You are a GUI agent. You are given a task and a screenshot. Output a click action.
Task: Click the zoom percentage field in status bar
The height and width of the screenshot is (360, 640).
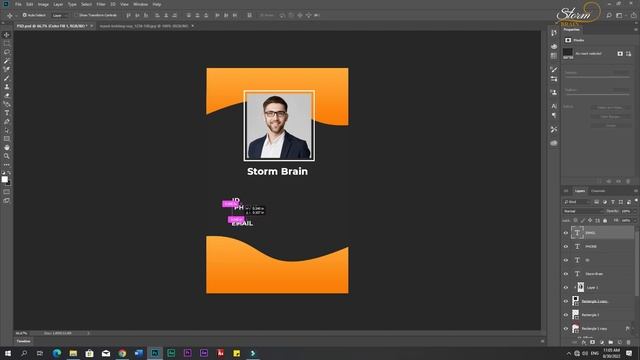[21, 333]
